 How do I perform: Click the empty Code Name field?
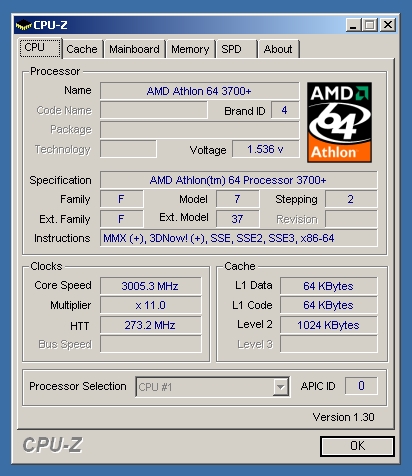pos(154,110)
